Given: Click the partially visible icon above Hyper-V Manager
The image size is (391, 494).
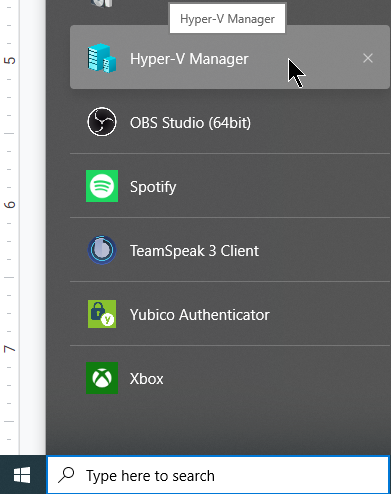Looking at the screenshot, I should (102, 3).
